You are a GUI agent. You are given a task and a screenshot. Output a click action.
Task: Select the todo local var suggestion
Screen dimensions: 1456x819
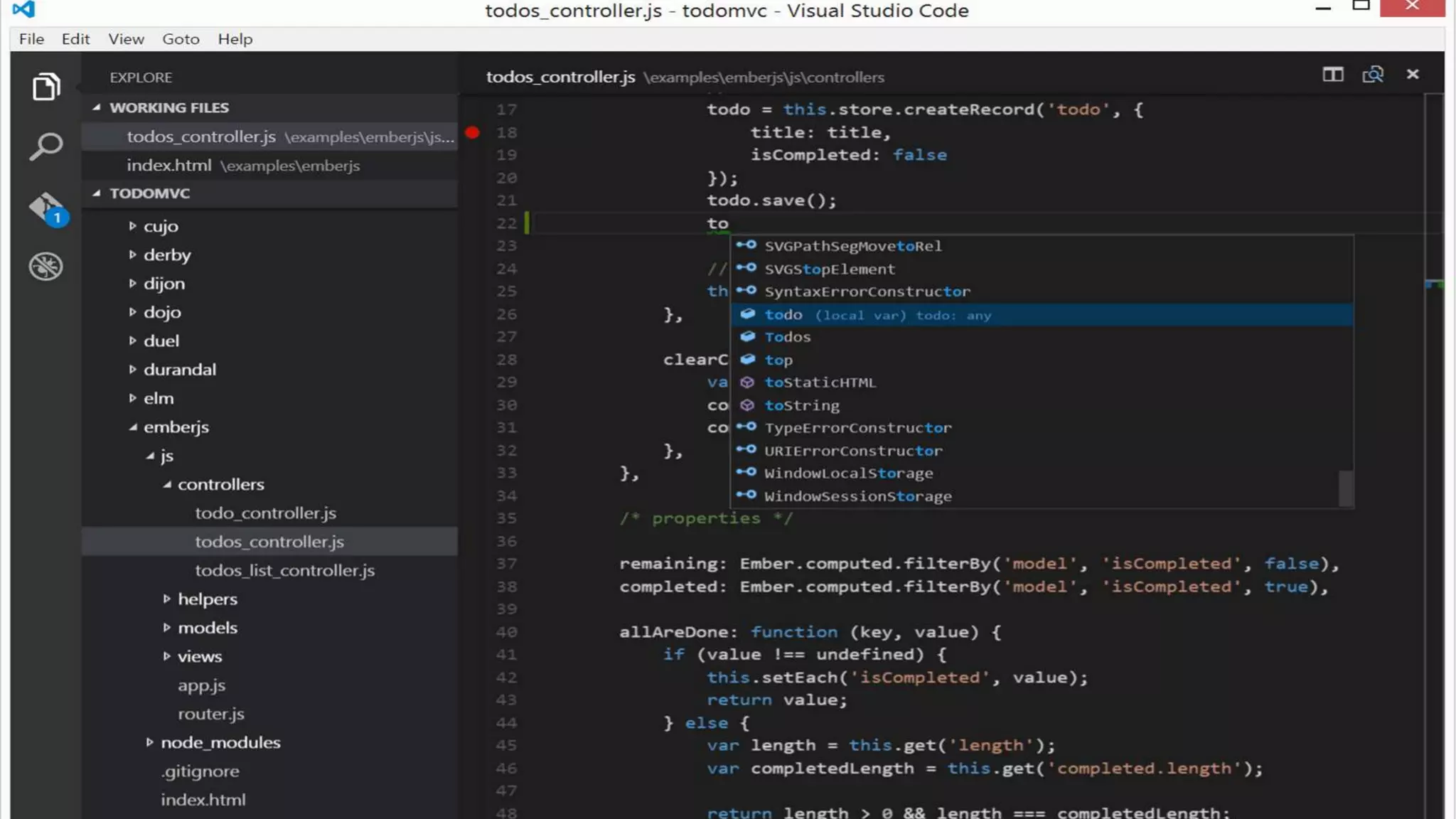pyautogui.click(x=1042, y=315)
